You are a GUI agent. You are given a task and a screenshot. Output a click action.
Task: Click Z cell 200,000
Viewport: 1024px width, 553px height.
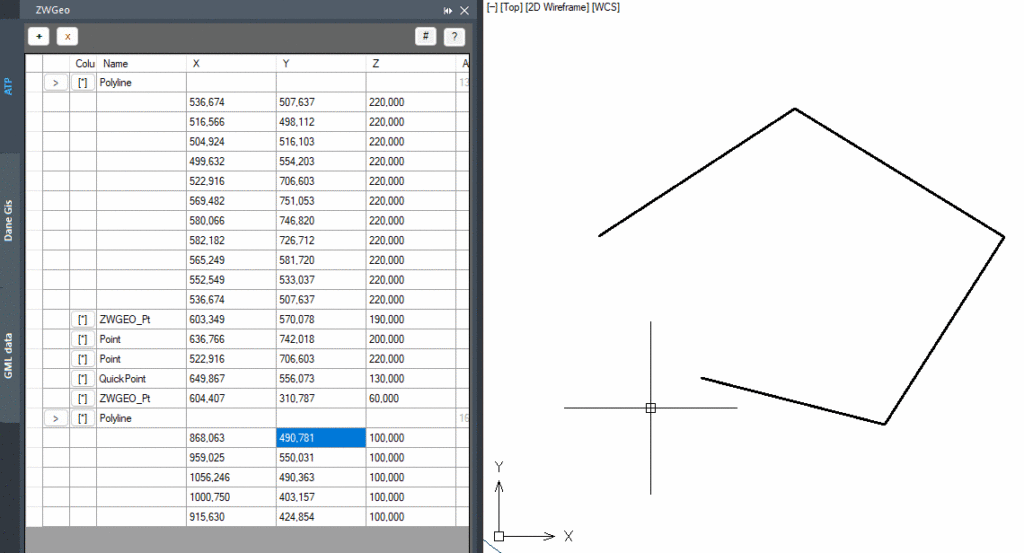(x=410, y=340)
